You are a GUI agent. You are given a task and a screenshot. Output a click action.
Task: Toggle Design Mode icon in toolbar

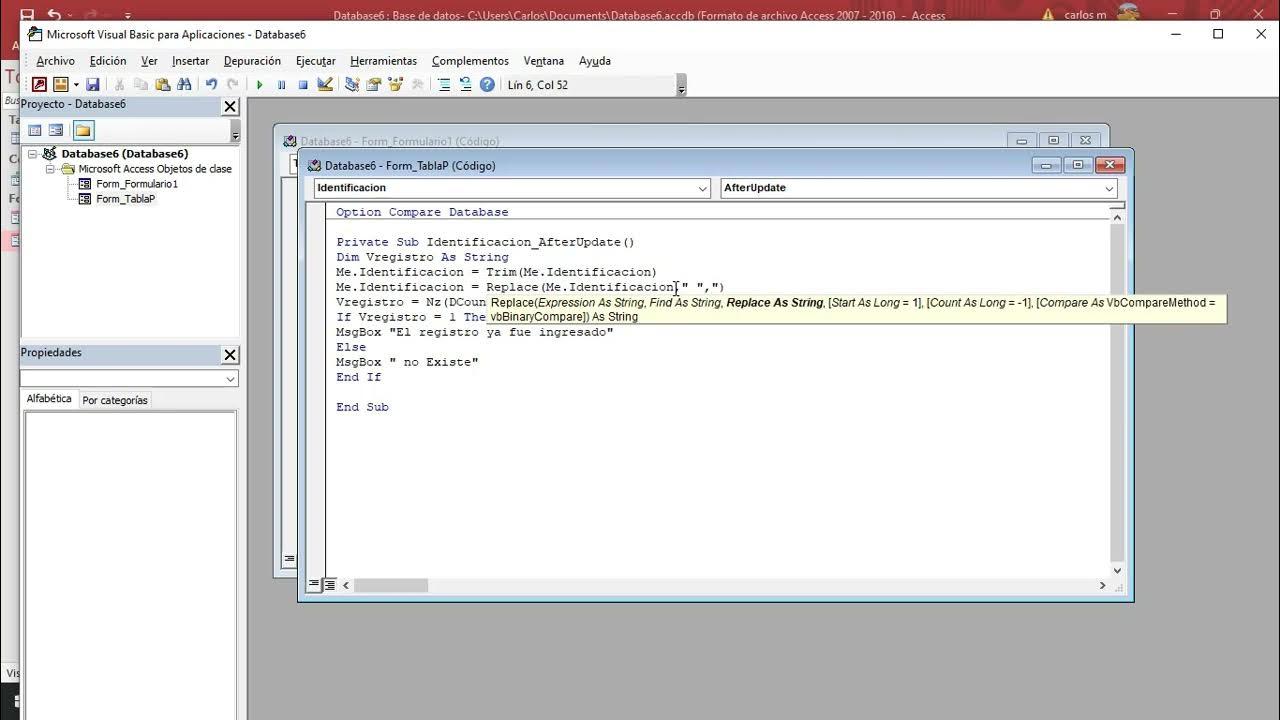click(x=325, y=85)
